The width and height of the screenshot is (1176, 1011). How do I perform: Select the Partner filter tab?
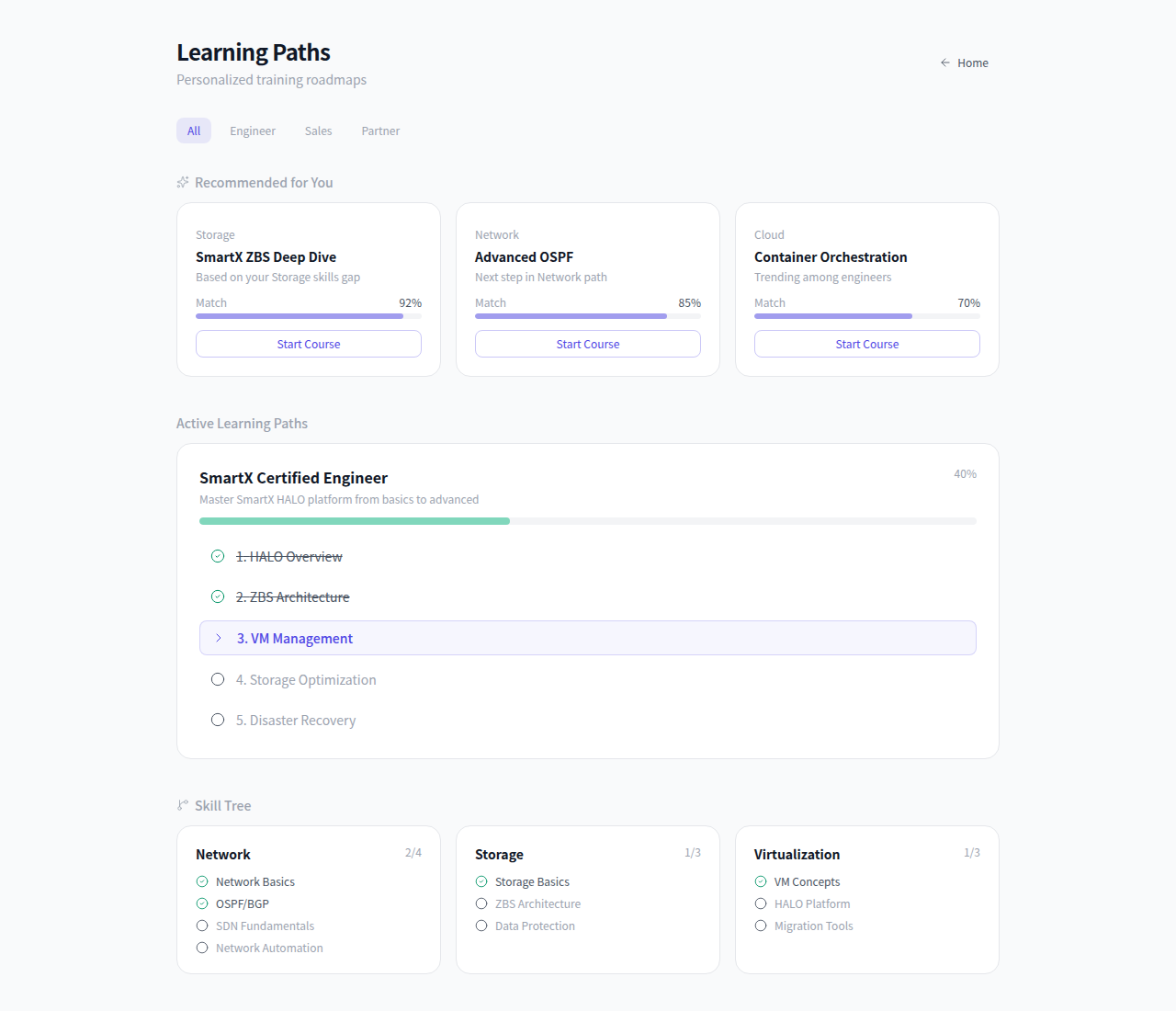380,131
